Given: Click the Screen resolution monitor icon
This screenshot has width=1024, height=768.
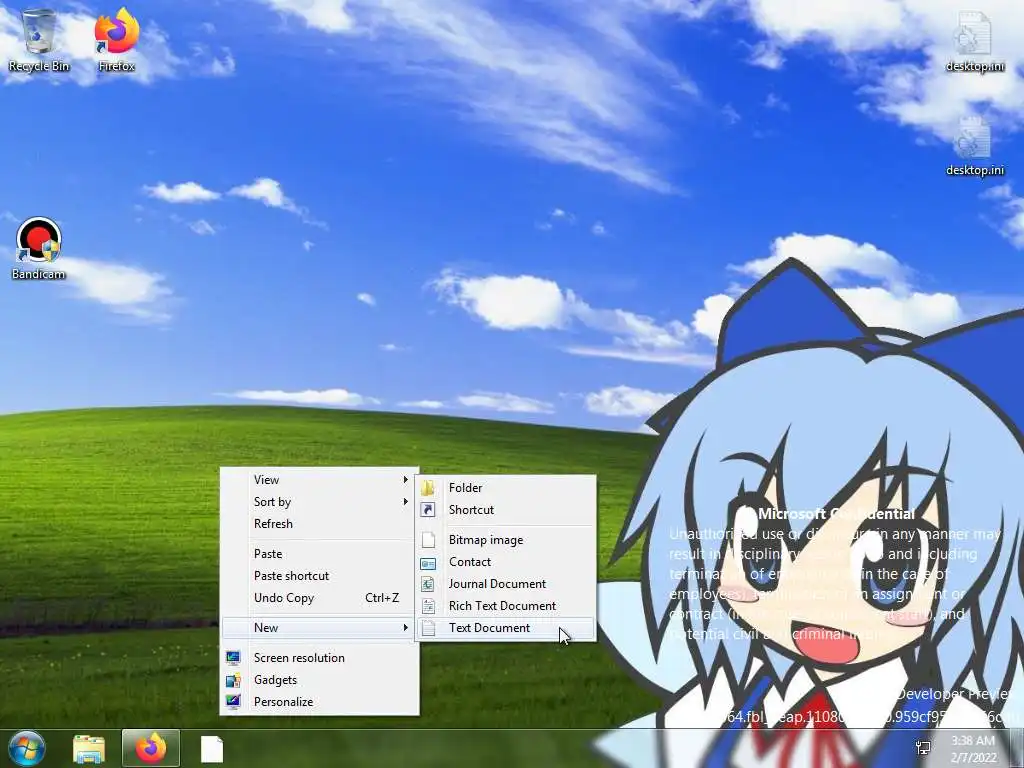Looking at the screenshot, I should (x=233, y=658).
